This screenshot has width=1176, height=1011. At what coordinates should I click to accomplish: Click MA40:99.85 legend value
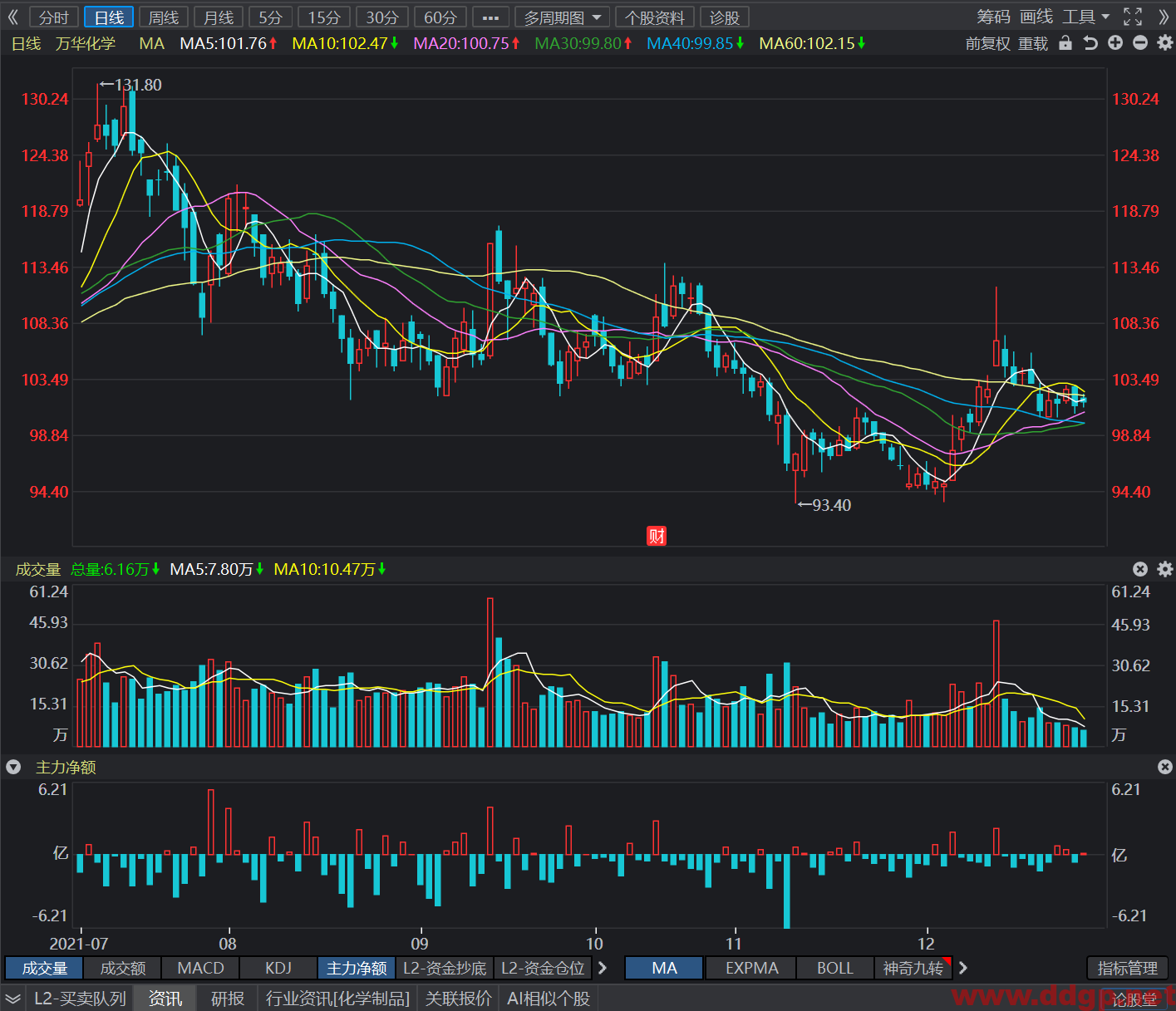(696, 43)
